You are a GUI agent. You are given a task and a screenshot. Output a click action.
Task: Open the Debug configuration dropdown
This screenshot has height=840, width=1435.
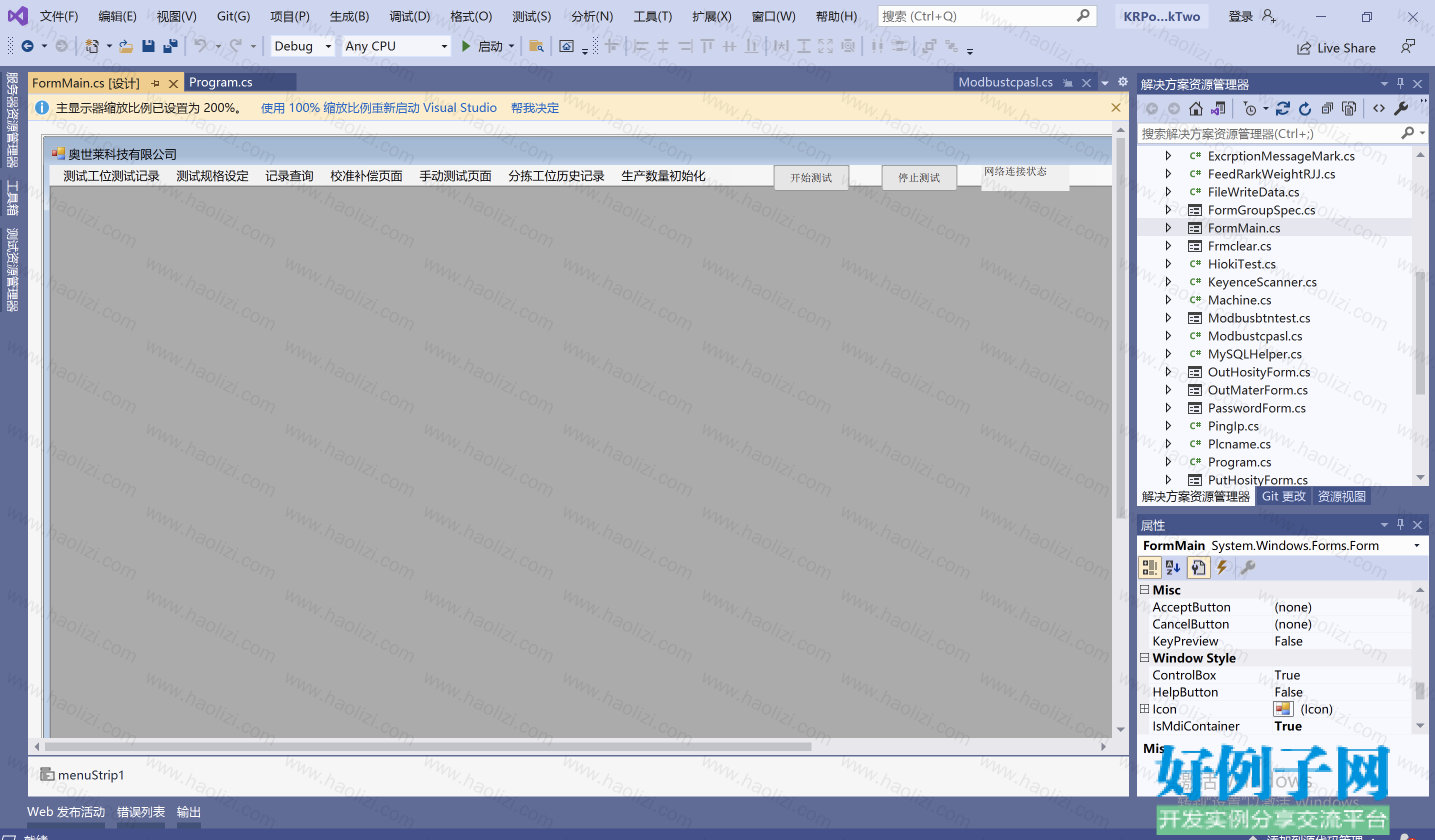[328, 46]
